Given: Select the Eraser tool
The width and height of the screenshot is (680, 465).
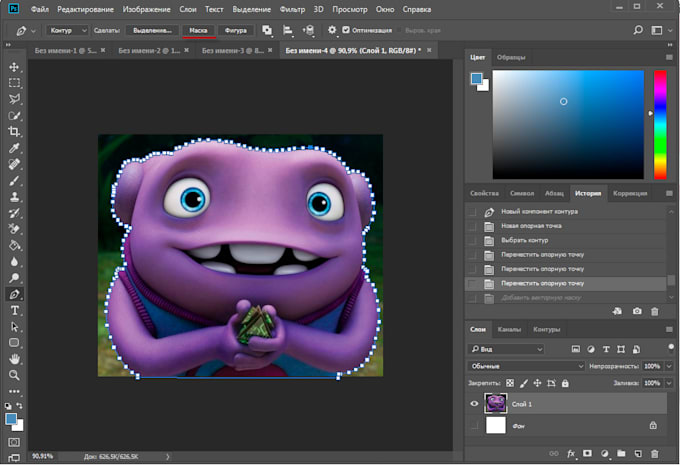Looking at the screenshot, I should pyautogui.click(x=14, y=229).
